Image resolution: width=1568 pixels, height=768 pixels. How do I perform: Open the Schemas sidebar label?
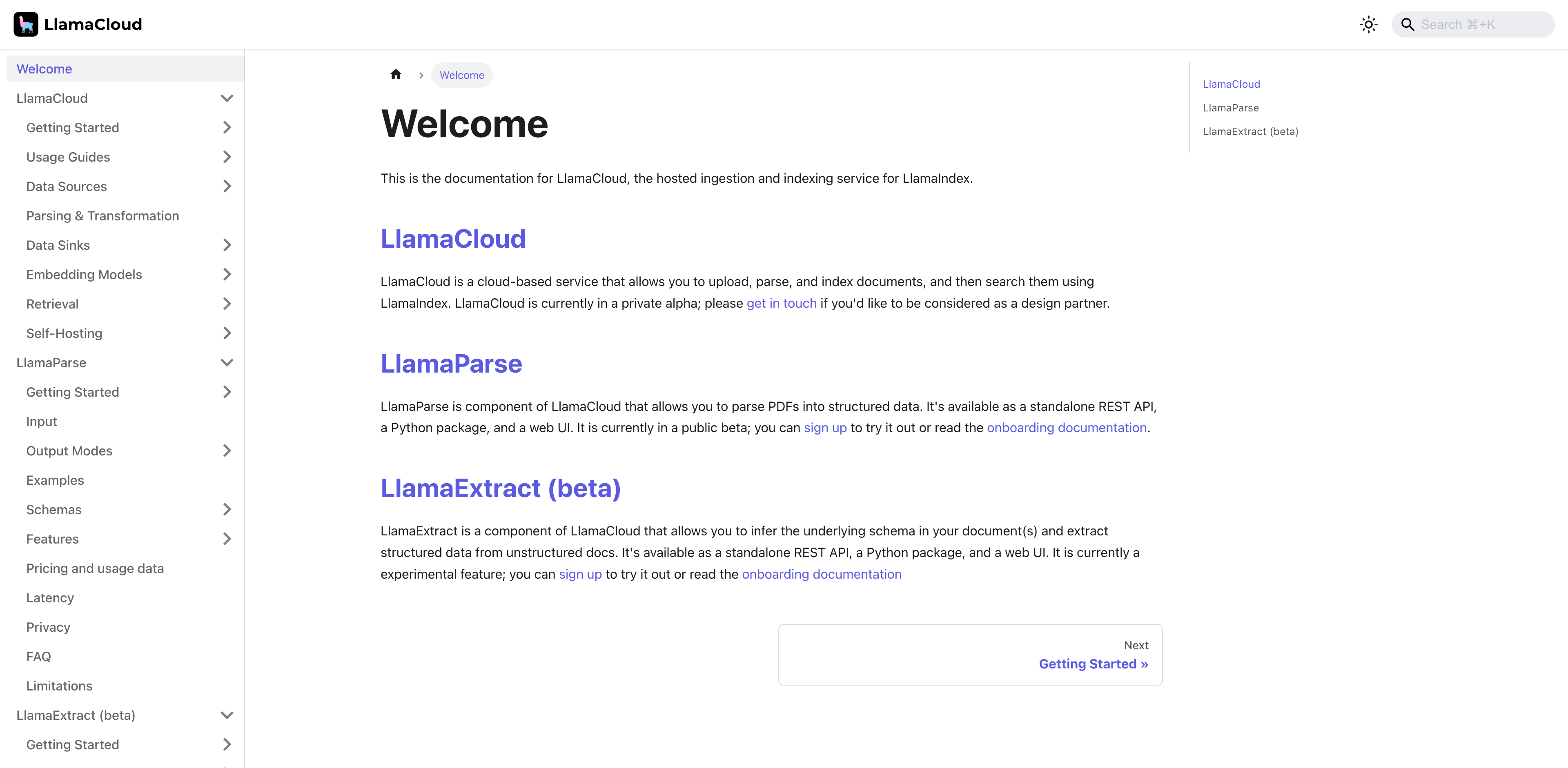pyautogui.click(x=53, y=510)
